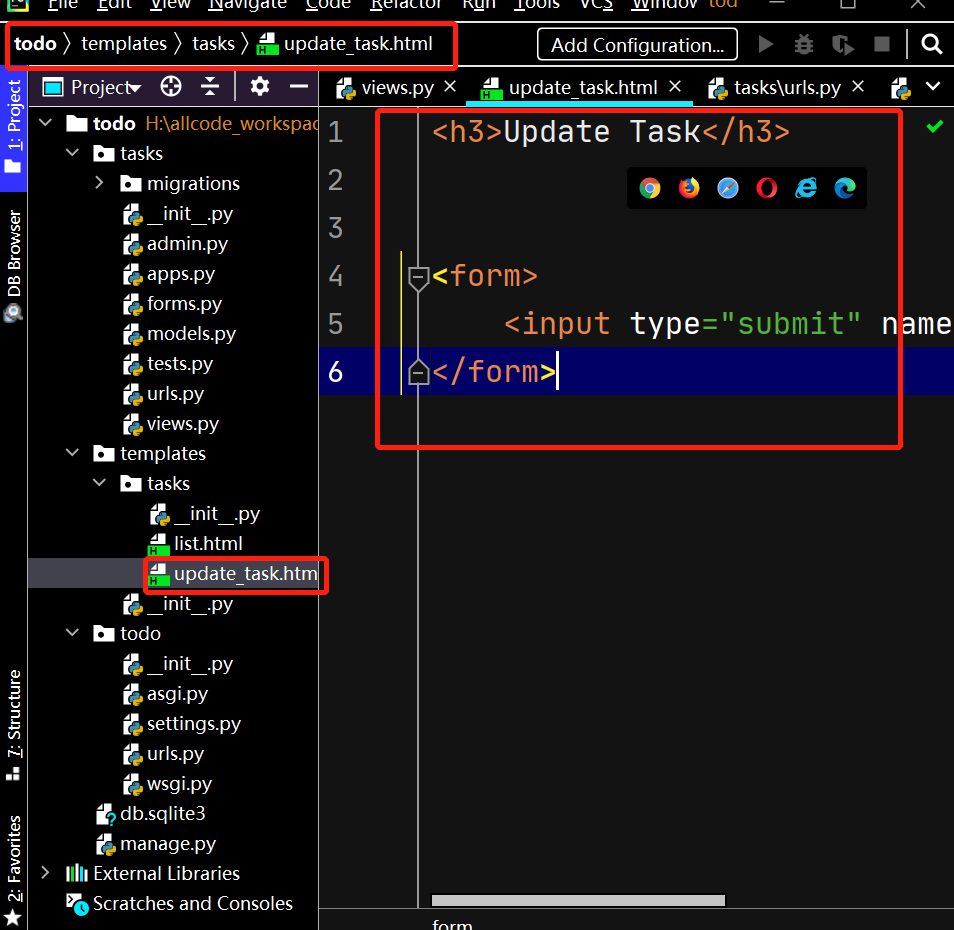Open in Chrome browser icon
The width and height of the screenshot is (954, 930).
point(650,188)
